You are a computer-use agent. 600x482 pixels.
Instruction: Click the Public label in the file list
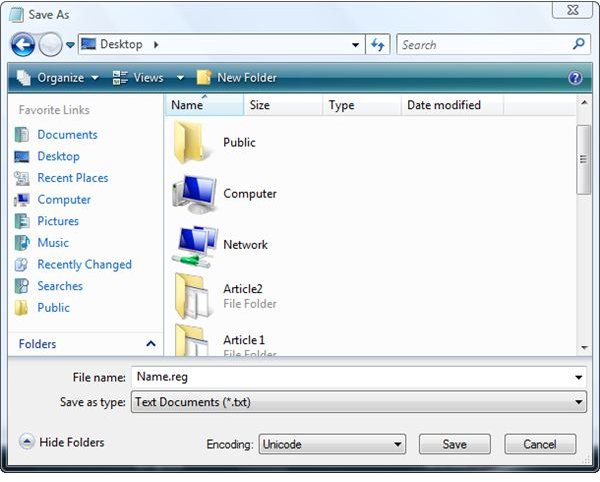(239, 142)
